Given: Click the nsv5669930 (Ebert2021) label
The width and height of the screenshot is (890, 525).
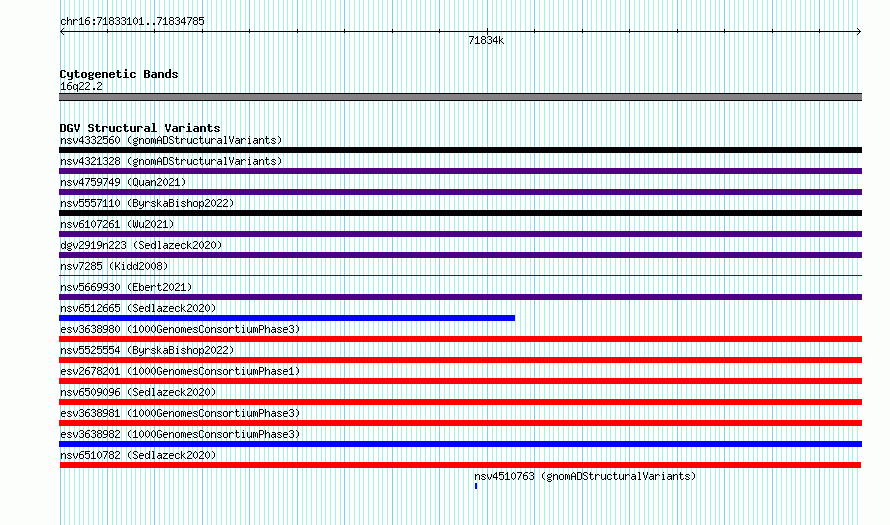Looking at the screenshot, I should (x=126, y=287).
